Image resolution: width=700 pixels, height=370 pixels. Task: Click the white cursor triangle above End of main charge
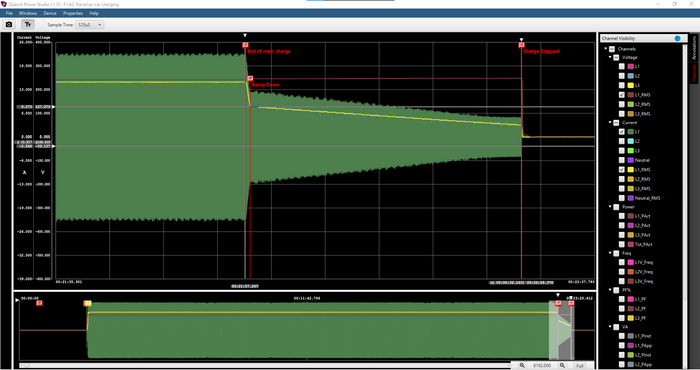pyautogui.click(x=245, y=35)
